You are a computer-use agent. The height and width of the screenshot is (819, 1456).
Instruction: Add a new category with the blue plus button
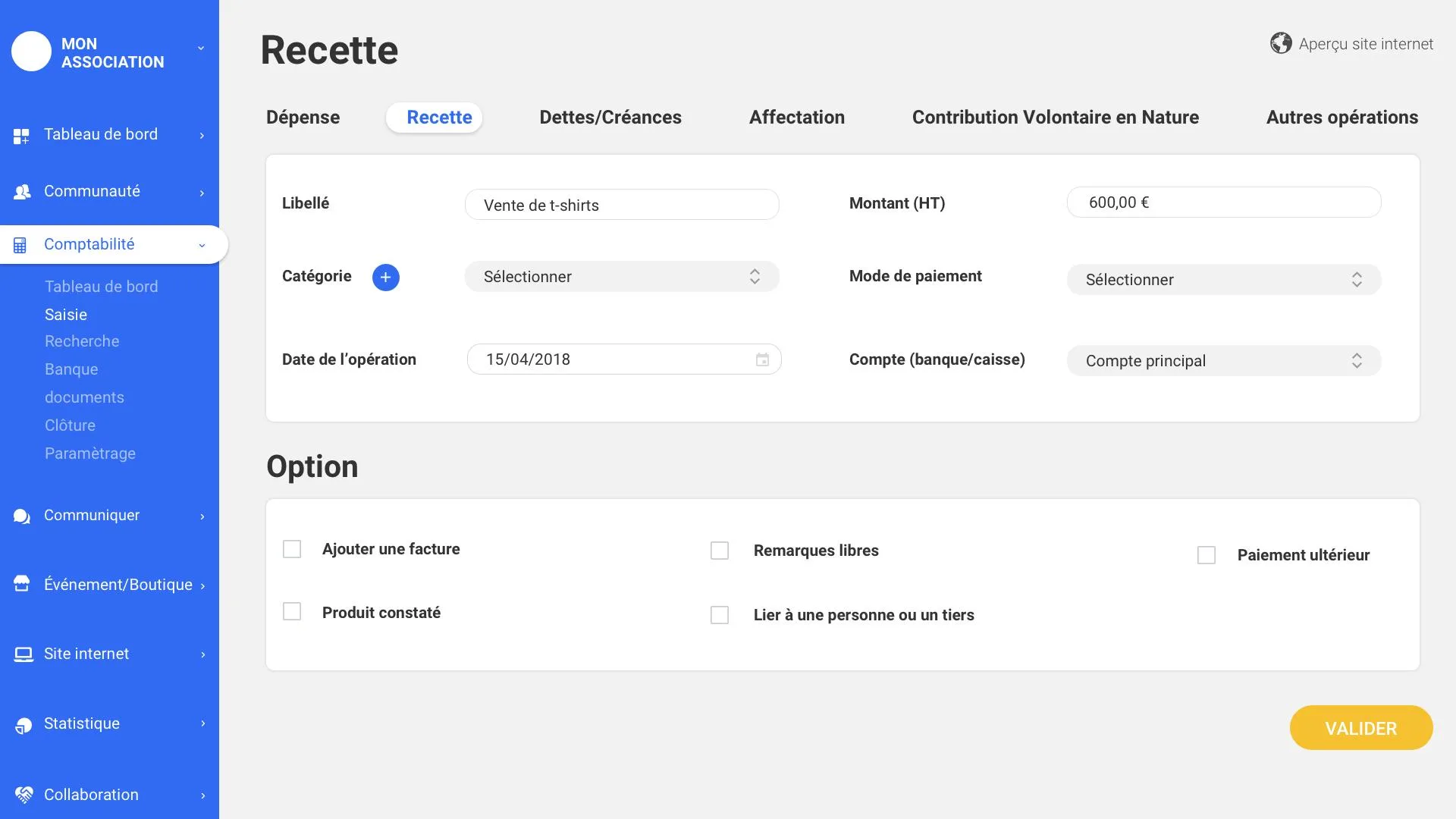click(x=385, y=278)
